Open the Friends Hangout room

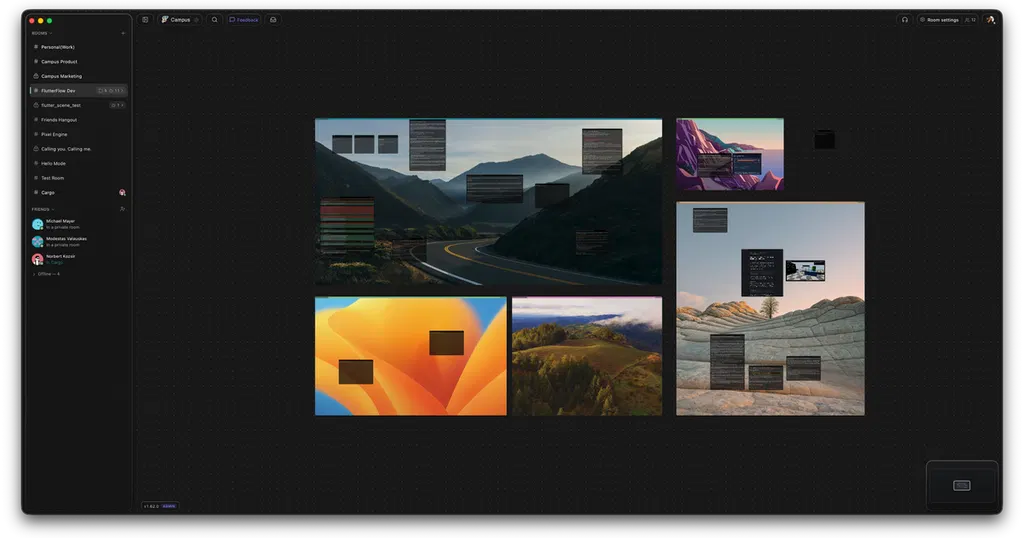[x=78, y=119]
